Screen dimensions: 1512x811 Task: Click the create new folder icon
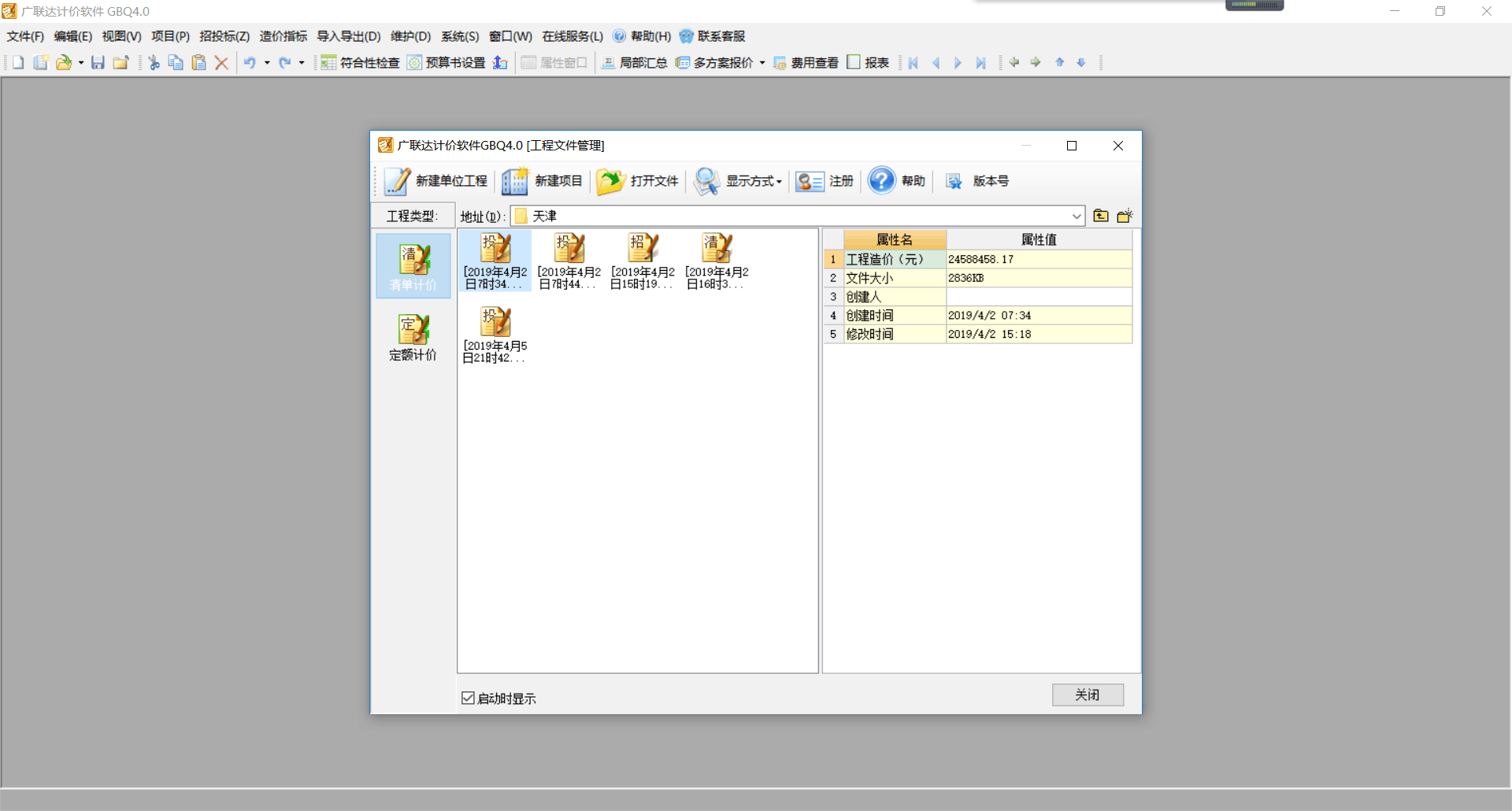click(1125, 216)
